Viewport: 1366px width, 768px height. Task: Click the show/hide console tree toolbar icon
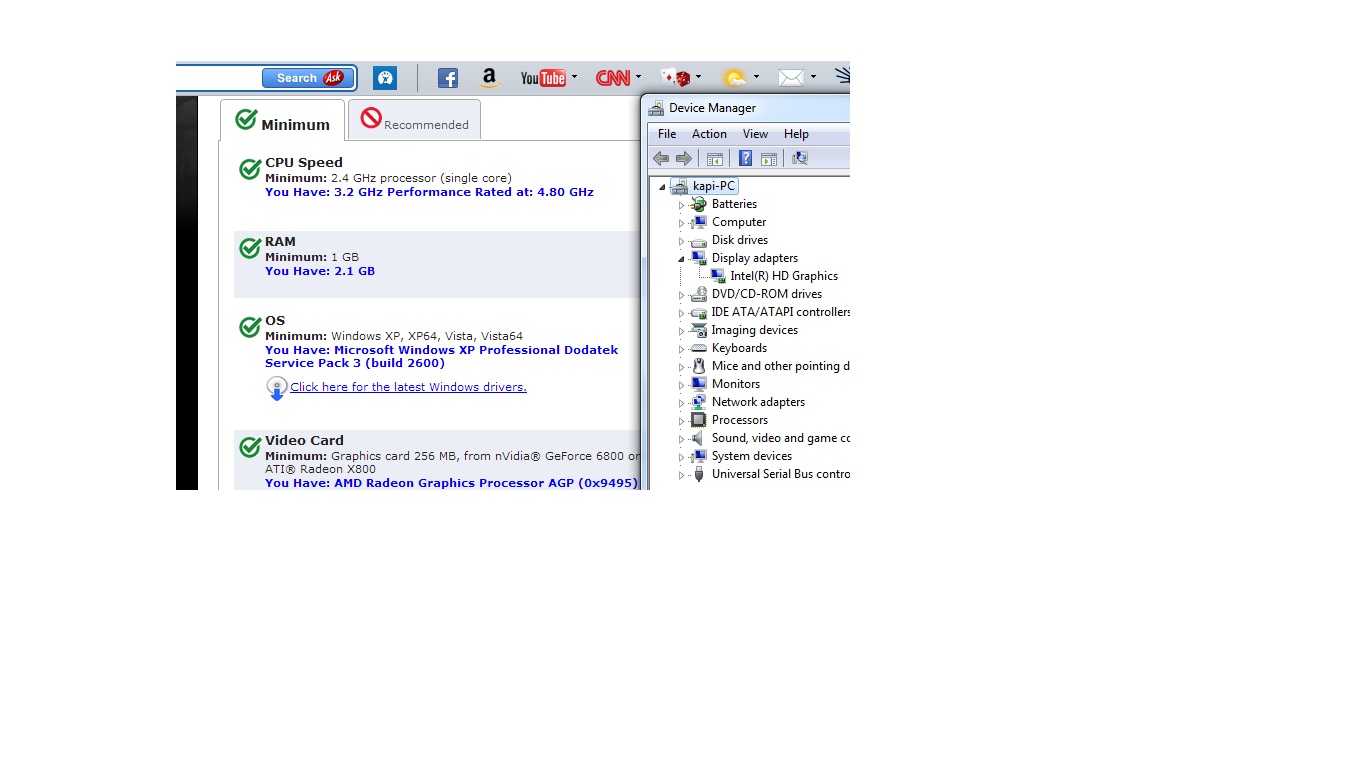coord(715,158)
